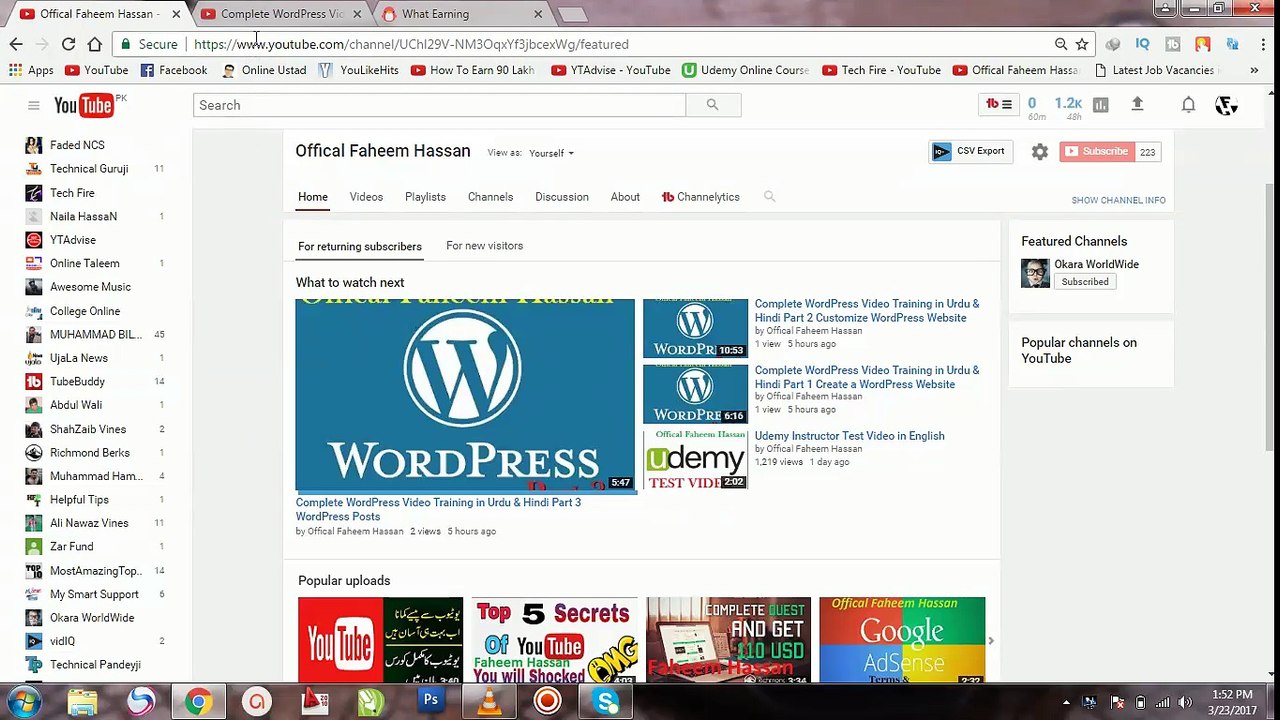The width and height of the screenshot is (1280, 720).
Task: Open the vidIQ extension icon
Action: tap(1142, 44)
